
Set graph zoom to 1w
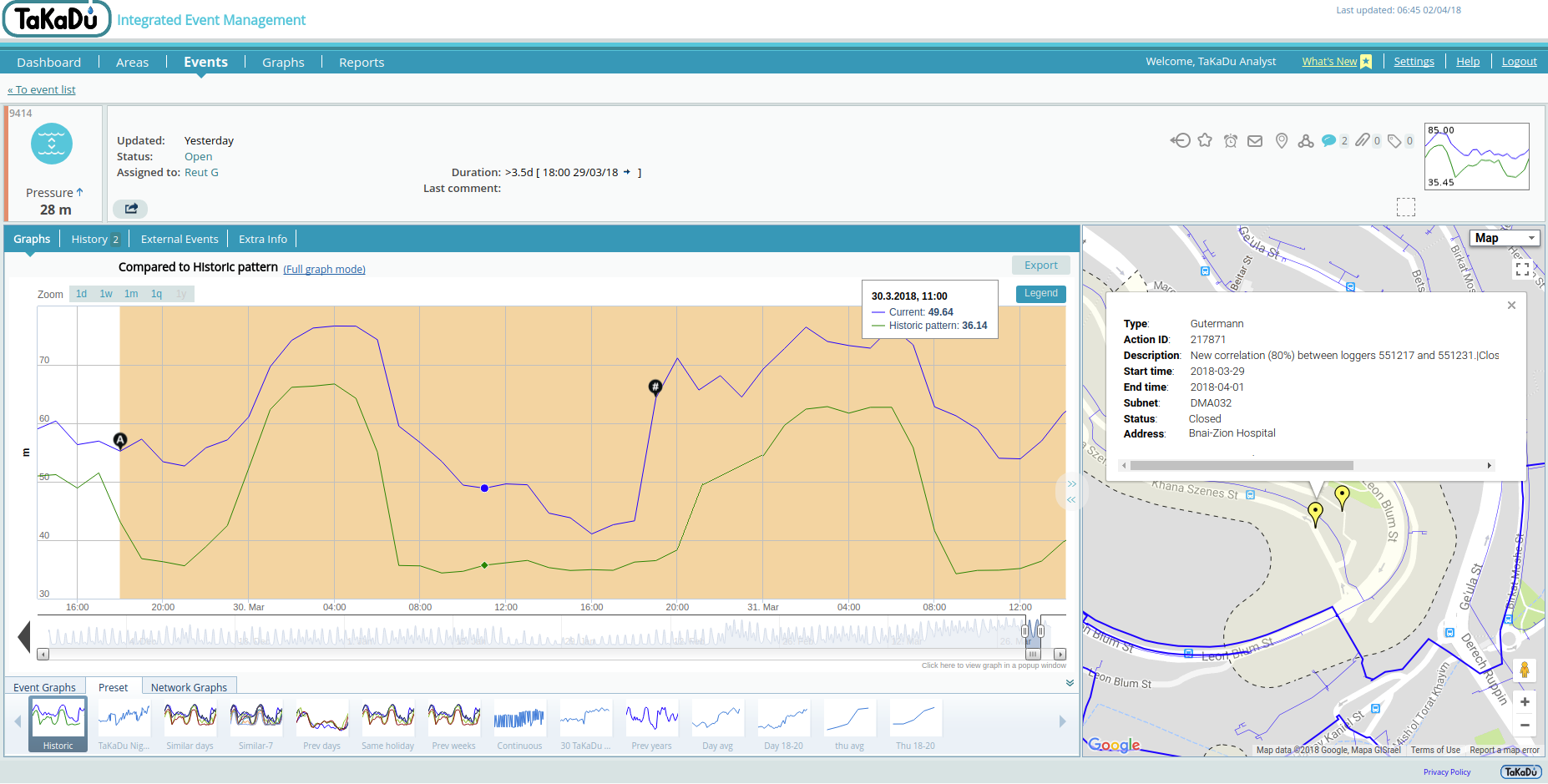106,294
